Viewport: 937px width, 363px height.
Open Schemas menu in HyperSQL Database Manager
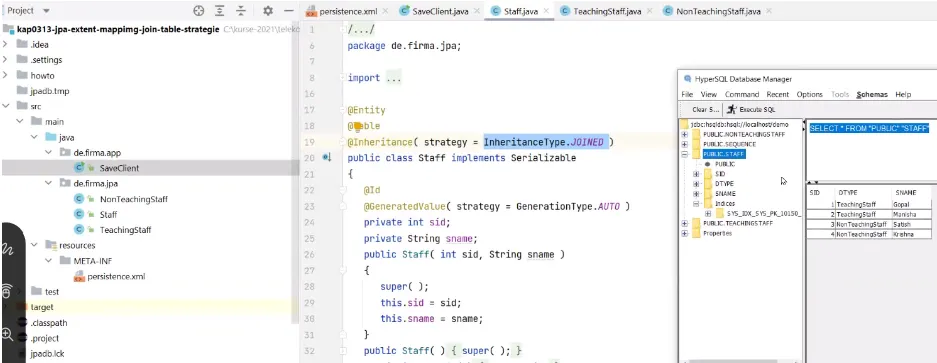point(872,94)
